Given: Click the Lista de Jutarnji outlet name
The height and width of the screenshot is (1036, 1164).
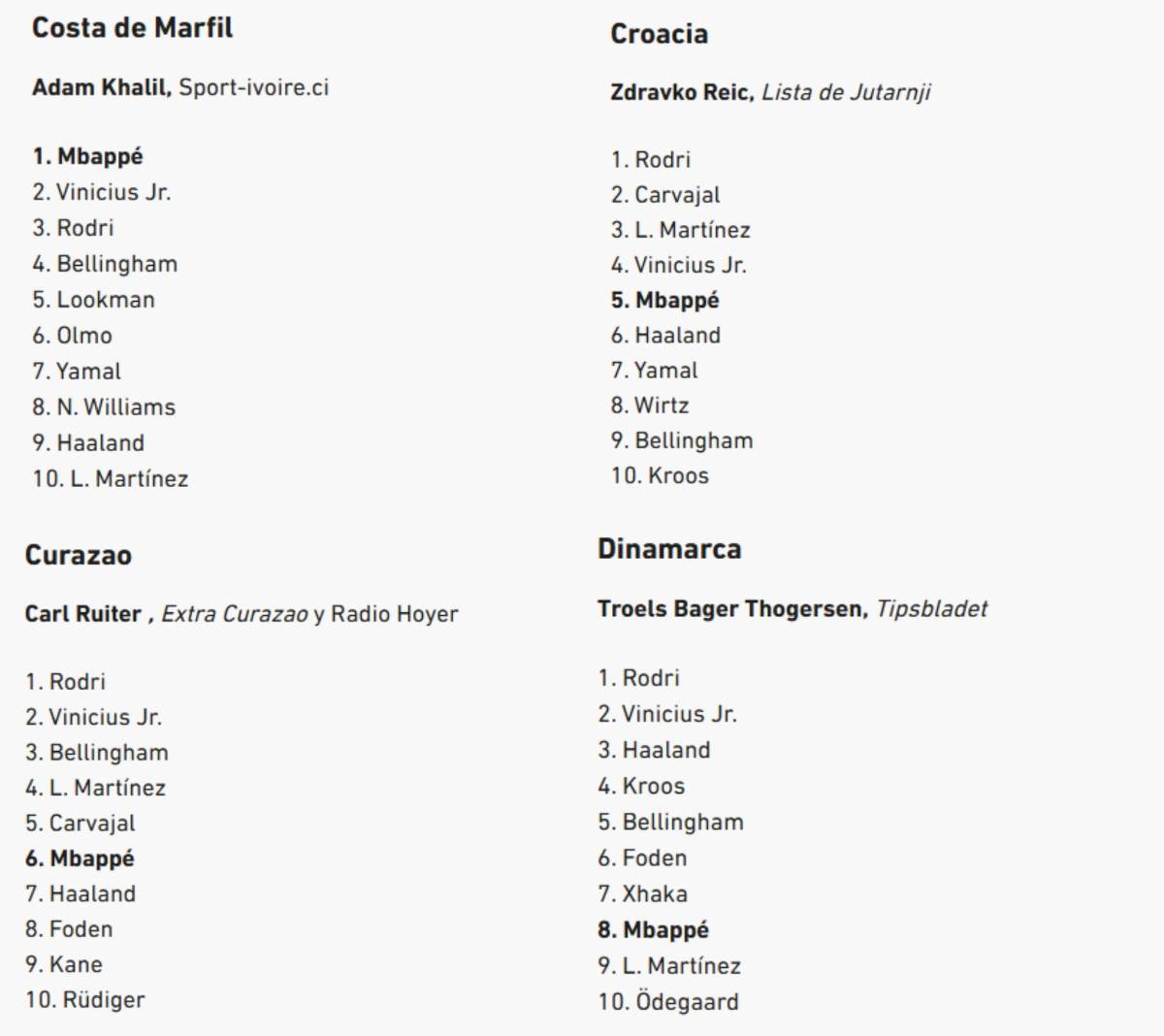Looking at the screenshot, I should (x=846, y=93).
